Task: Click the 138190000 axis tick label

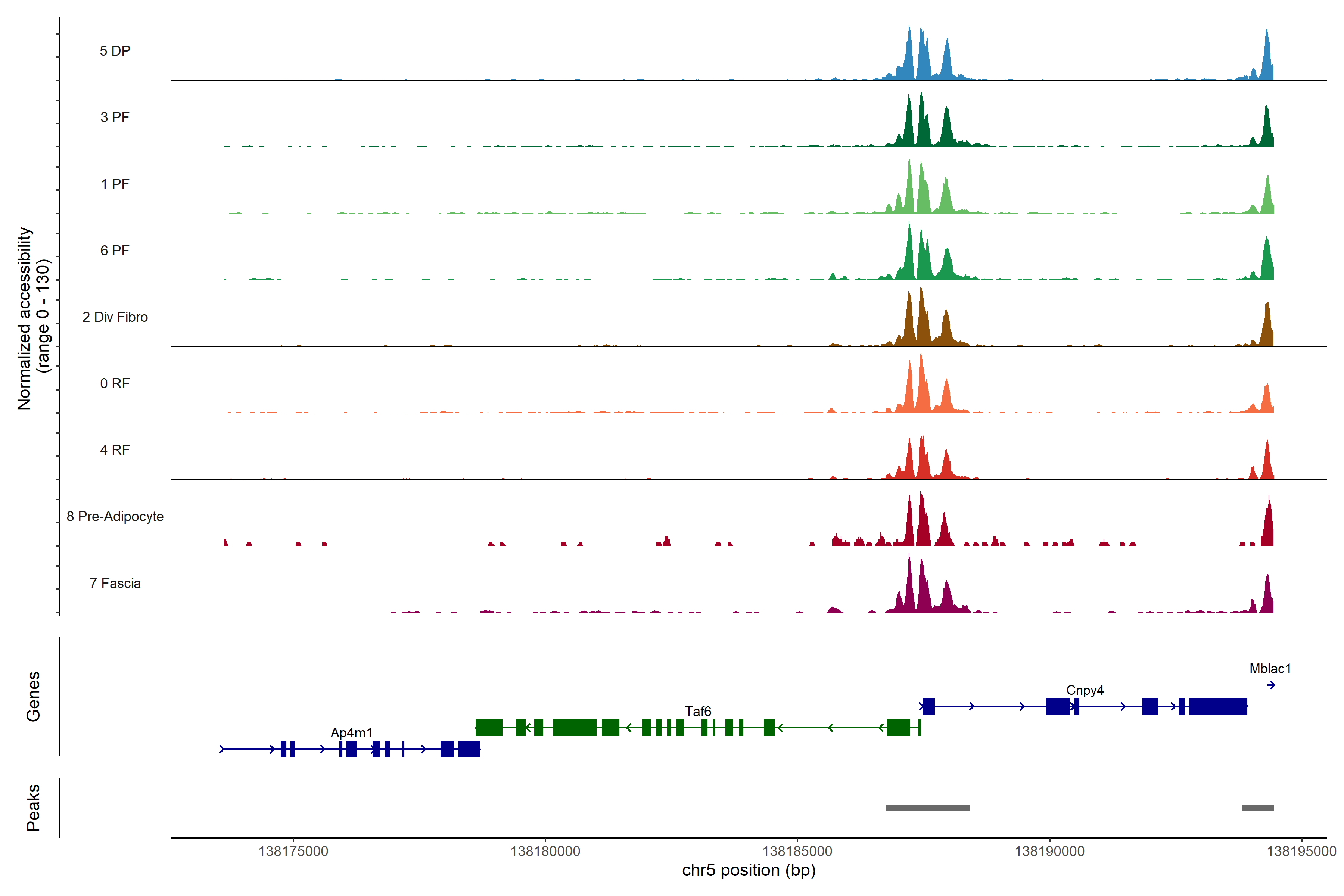Action: tap(1049, 852)
